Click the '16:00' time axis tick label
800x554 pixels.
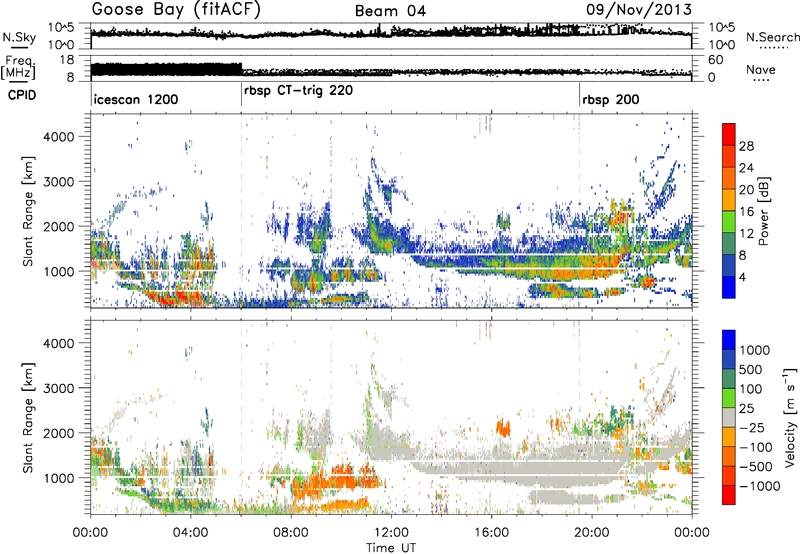[491, 533]
